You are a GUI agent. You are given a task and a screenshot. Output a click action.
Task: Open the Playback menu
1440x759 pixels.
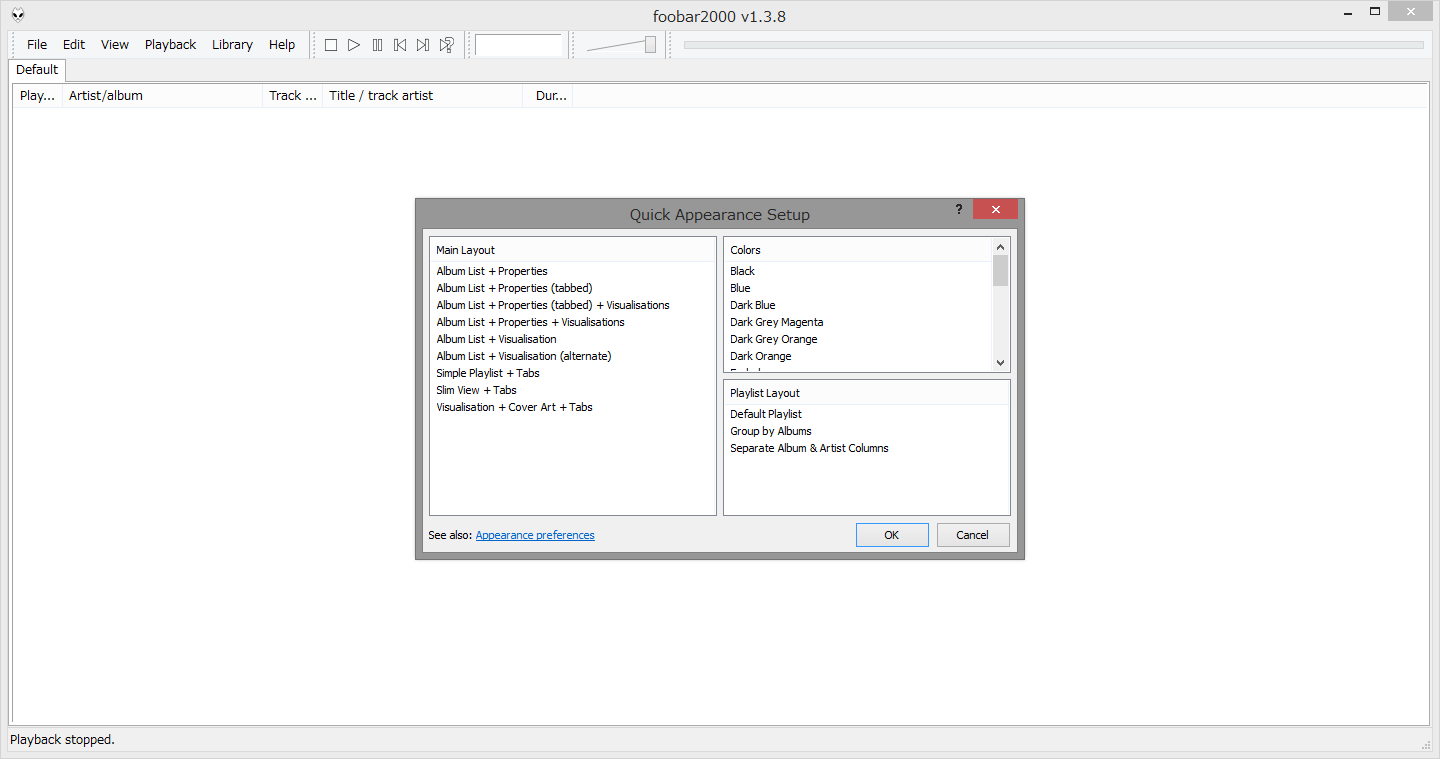pyautogui.click(x=171, y=45)
